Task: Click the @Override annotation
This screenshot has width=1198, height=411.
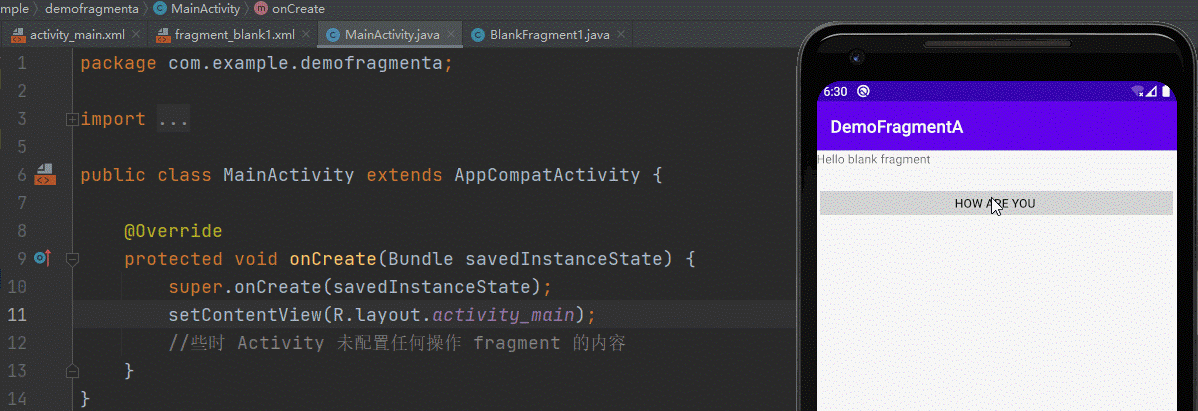Action: click(173, 231)
